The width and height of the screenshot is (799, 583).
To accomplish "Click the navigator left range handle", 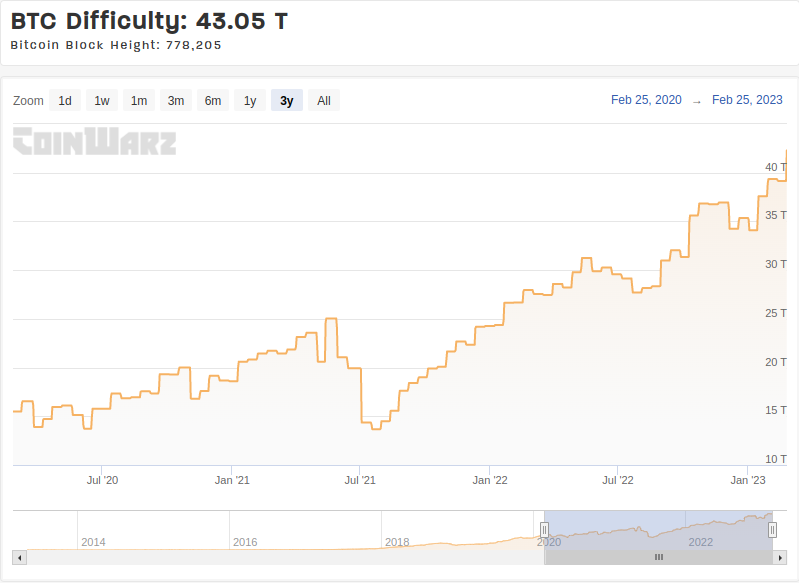I will point(544,530).
